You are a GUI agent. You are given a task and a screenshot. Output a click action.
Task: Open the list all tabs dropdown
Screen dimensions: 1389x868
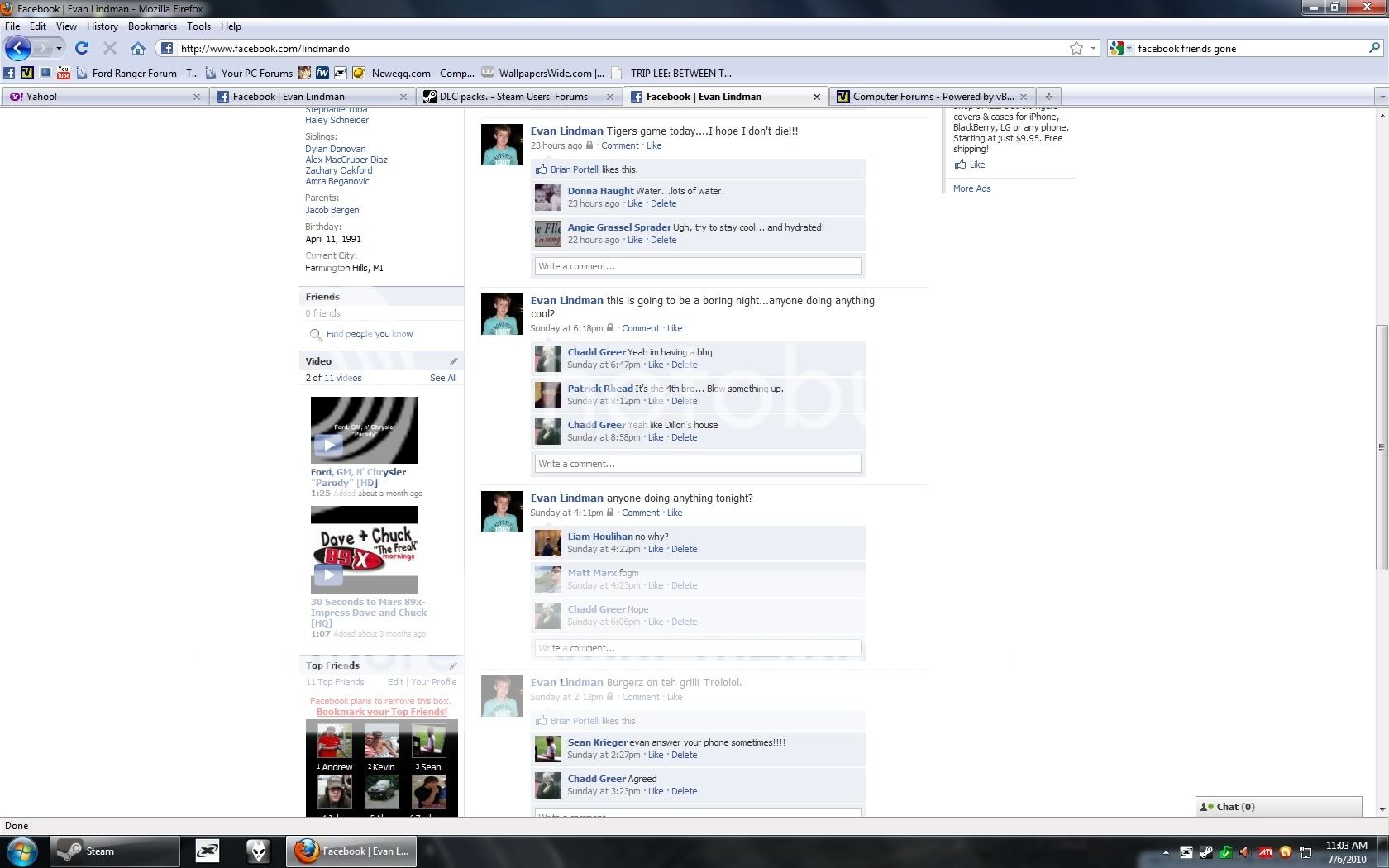tap(1381, 97)
